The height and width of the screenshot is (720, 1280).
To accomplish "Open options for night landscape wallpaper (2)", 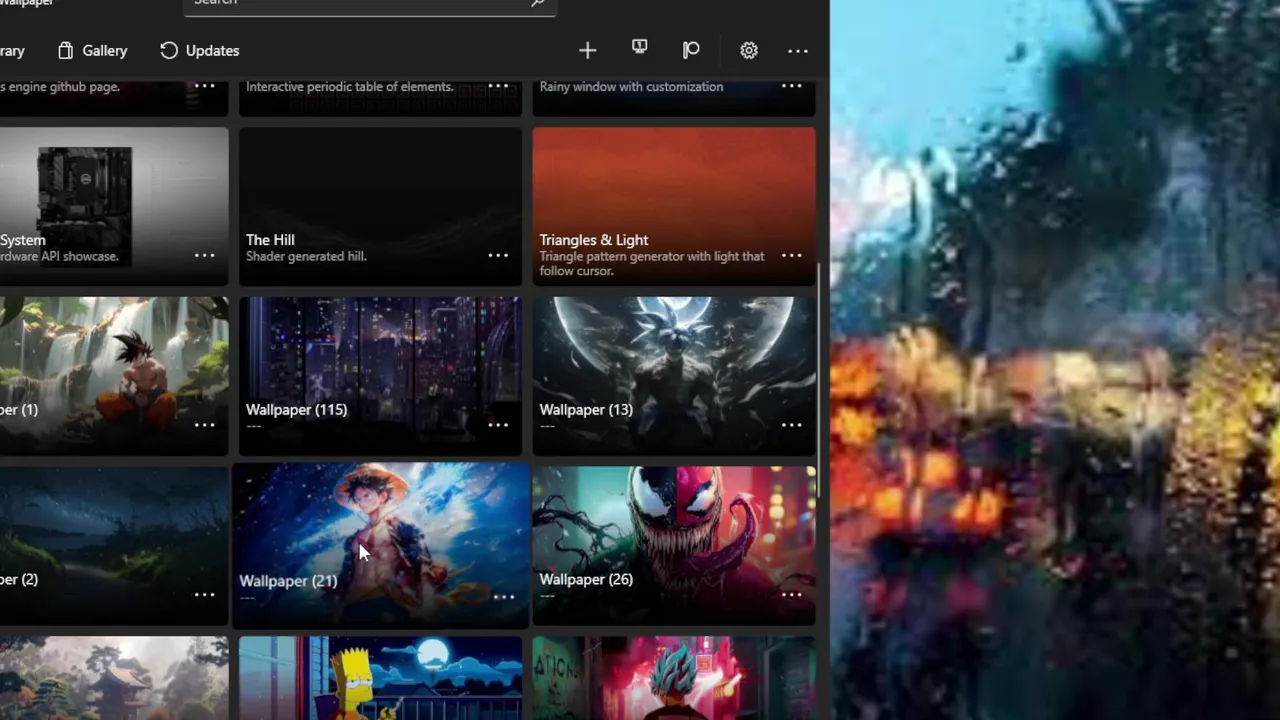I will click(x=204, y=595).
